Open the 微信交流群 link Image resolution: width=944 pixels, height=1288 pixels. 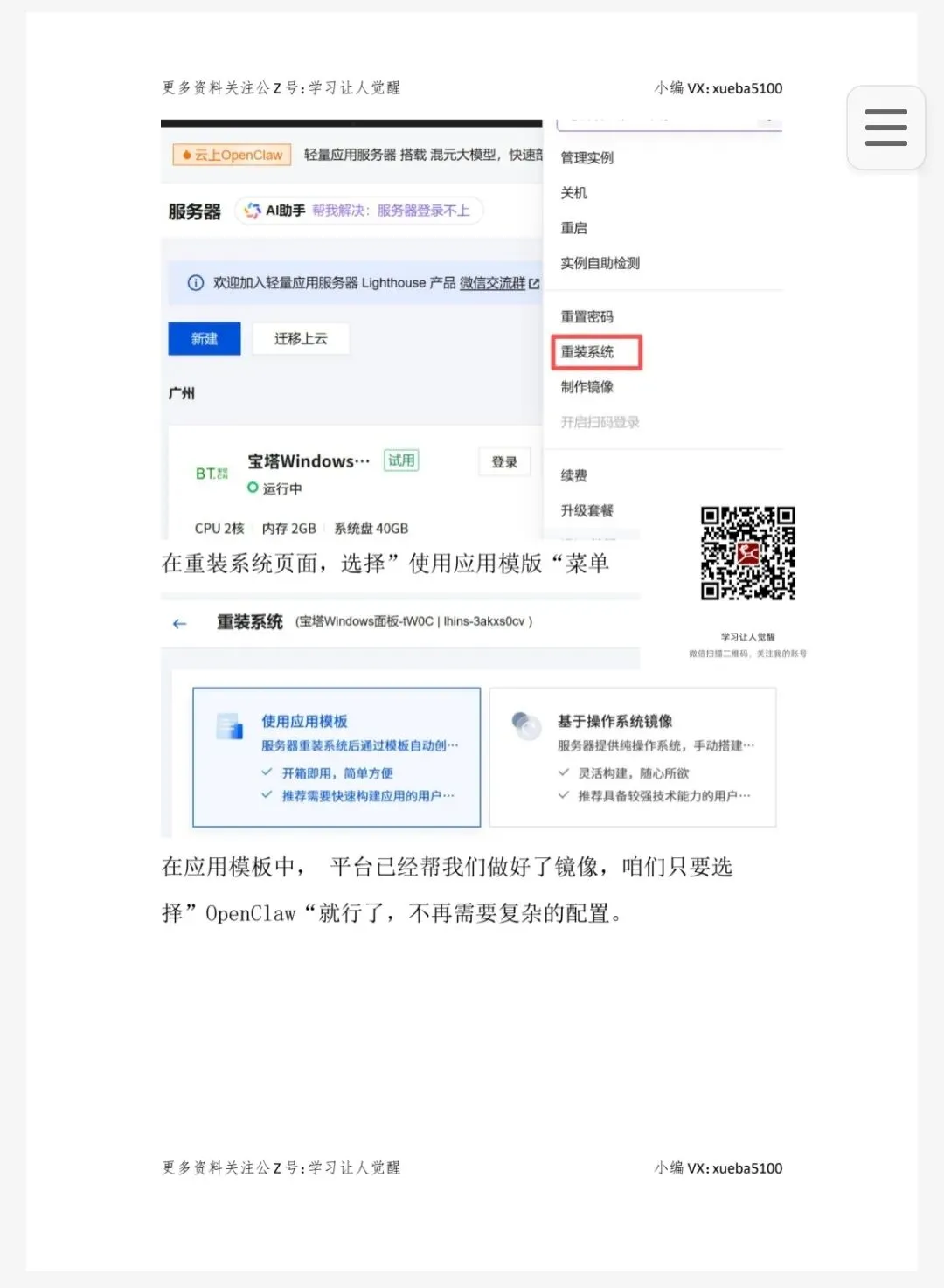(492, 283)
